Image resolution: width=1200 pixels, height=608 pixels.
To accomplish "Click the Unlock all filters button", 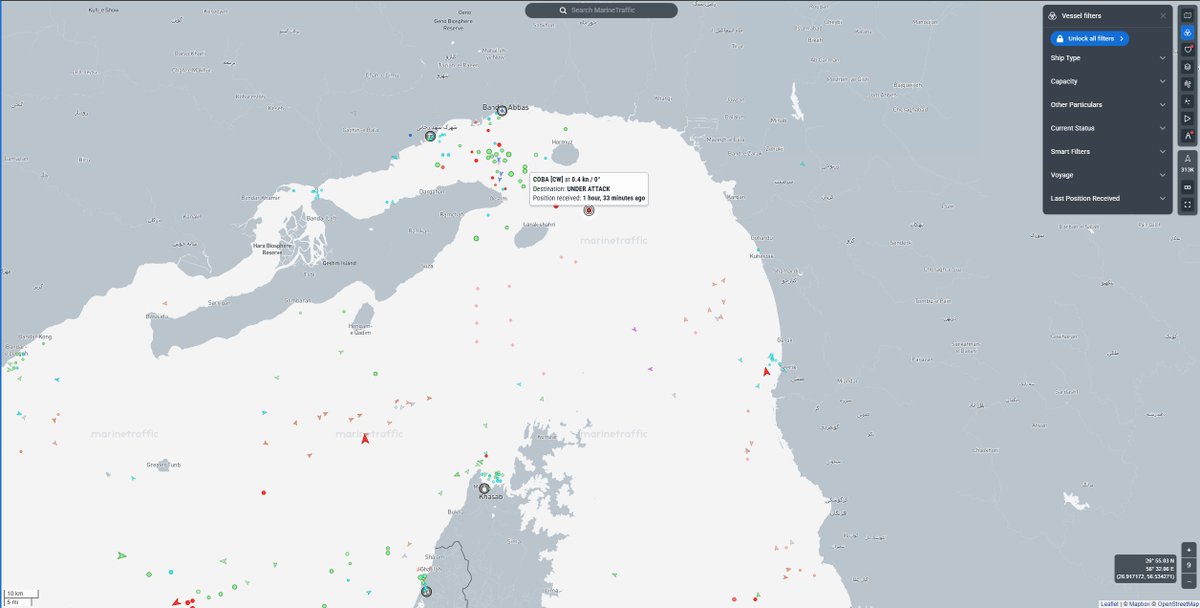I will click(1089, 38).
